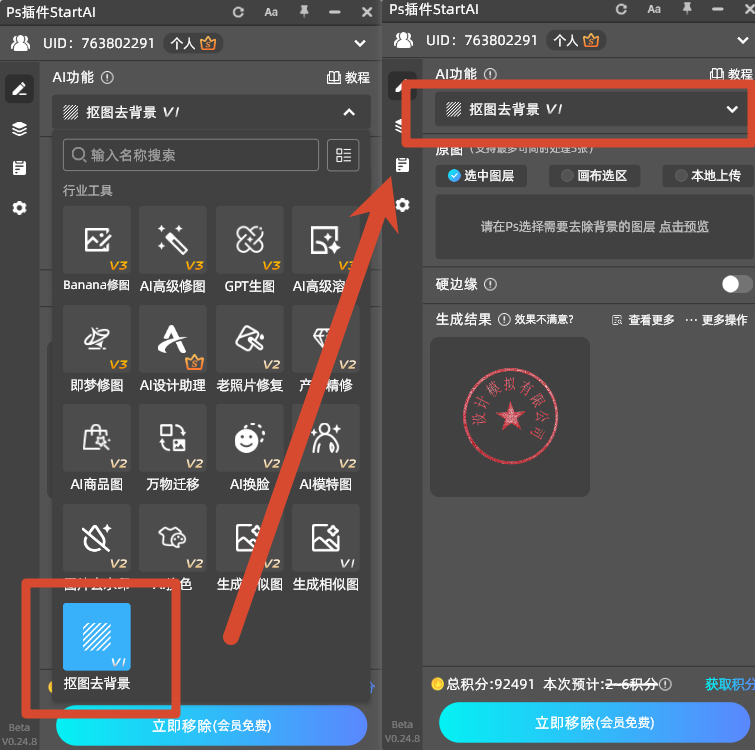Open the document sidebar icon in right panel
The height and width of the screenshot is (750, 755).
click(403, 165)
